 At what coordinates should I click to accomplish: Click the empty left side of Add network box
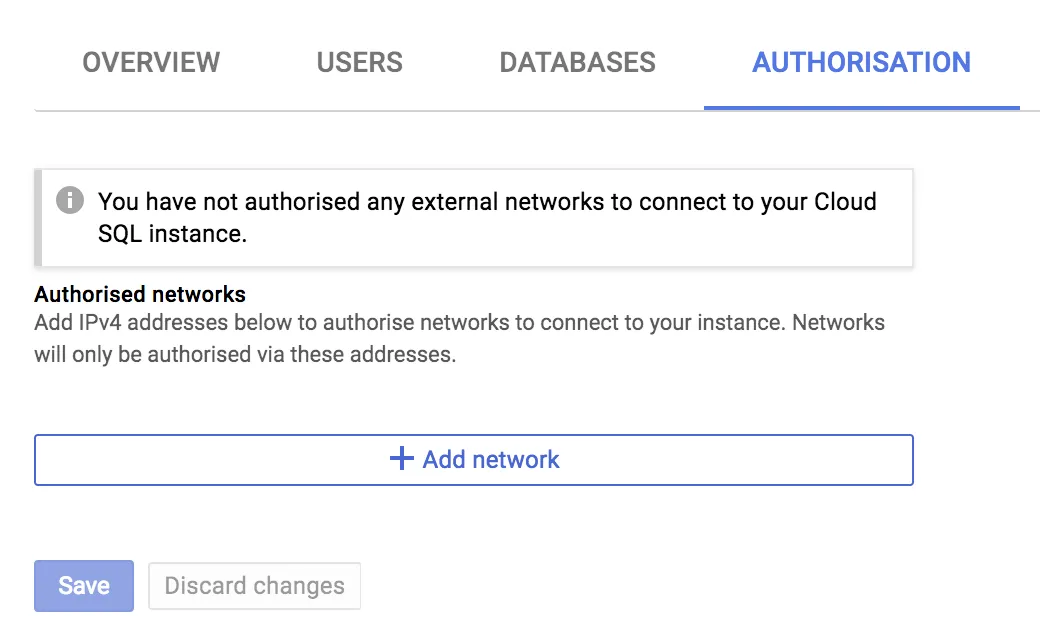pyautogui.click(x=180, y=460)
